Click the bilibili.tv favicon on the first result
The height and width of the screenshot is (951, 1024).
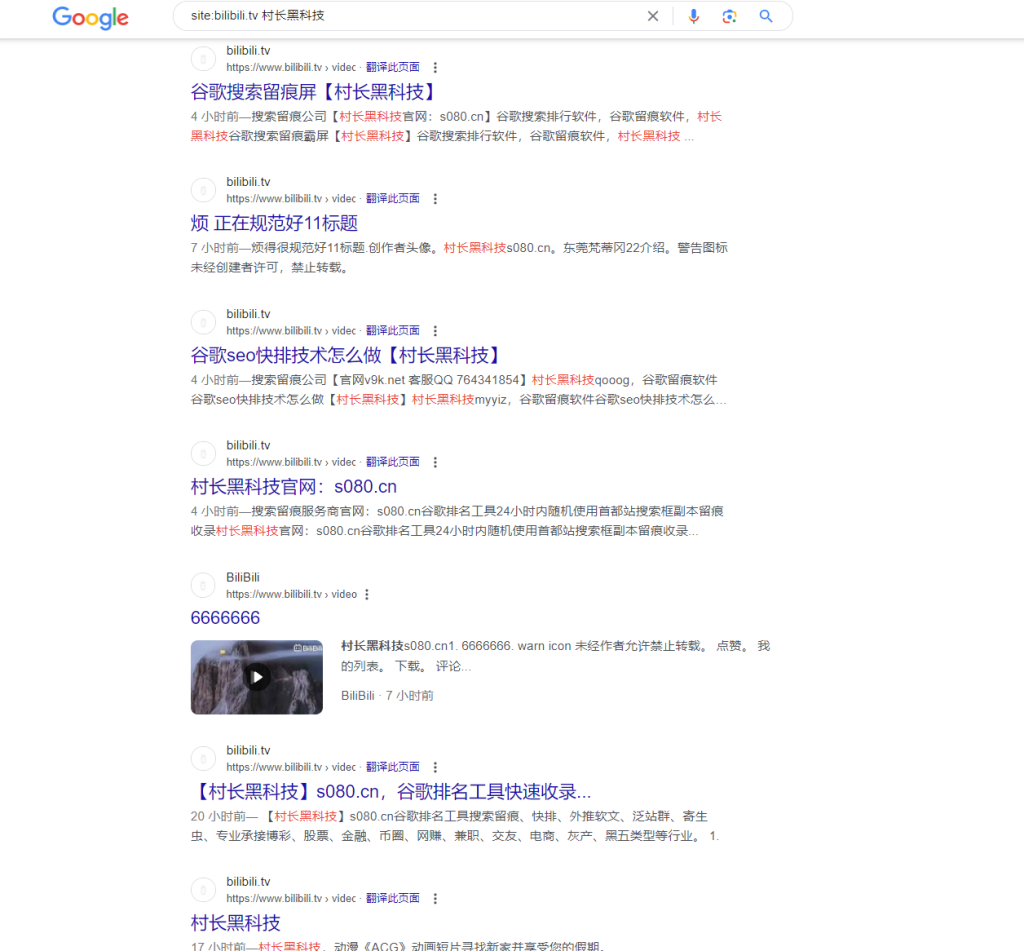[203, 58]
